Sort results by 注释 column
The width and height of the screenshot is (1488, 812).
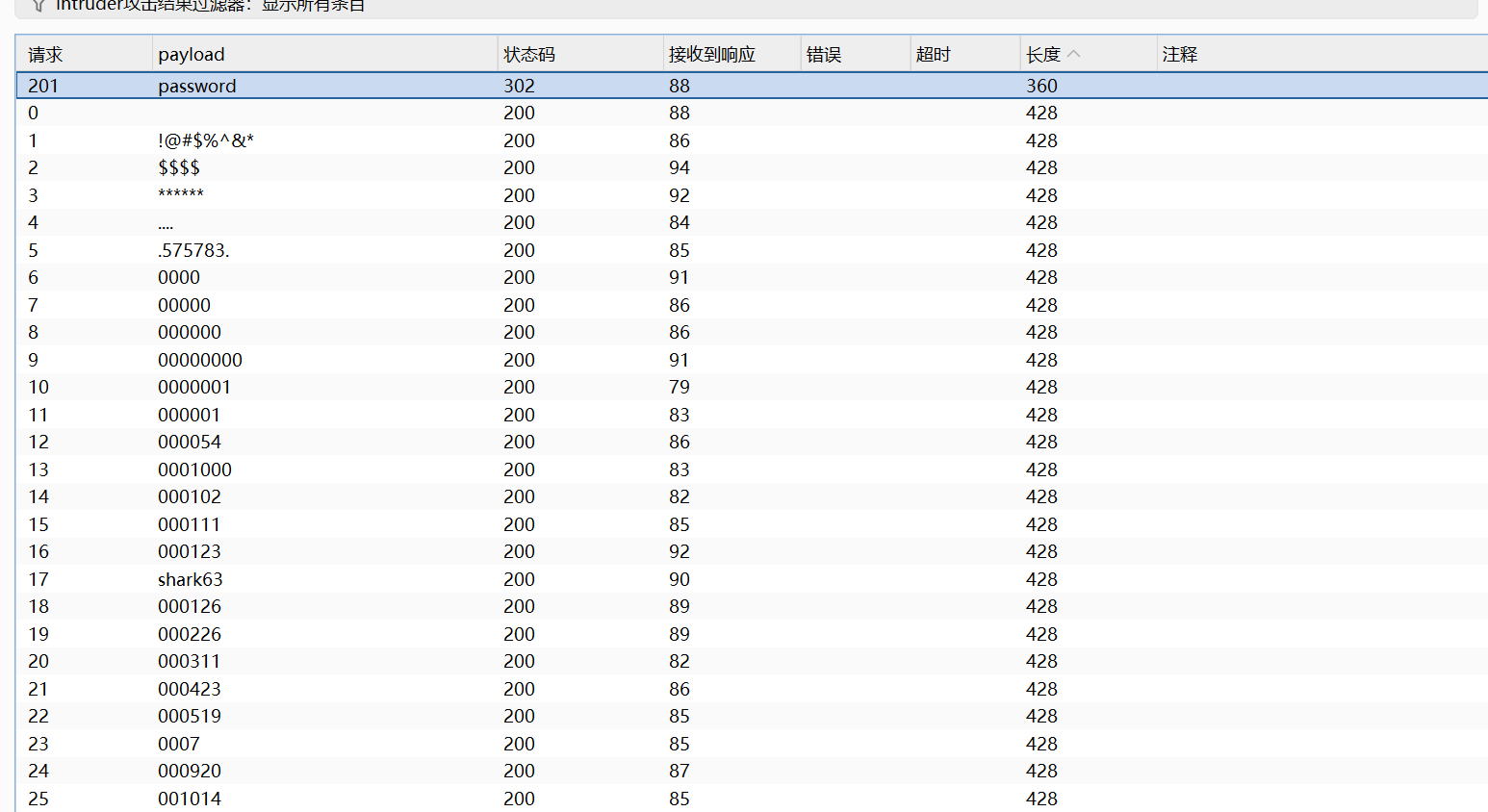[x=1180, y=54]
